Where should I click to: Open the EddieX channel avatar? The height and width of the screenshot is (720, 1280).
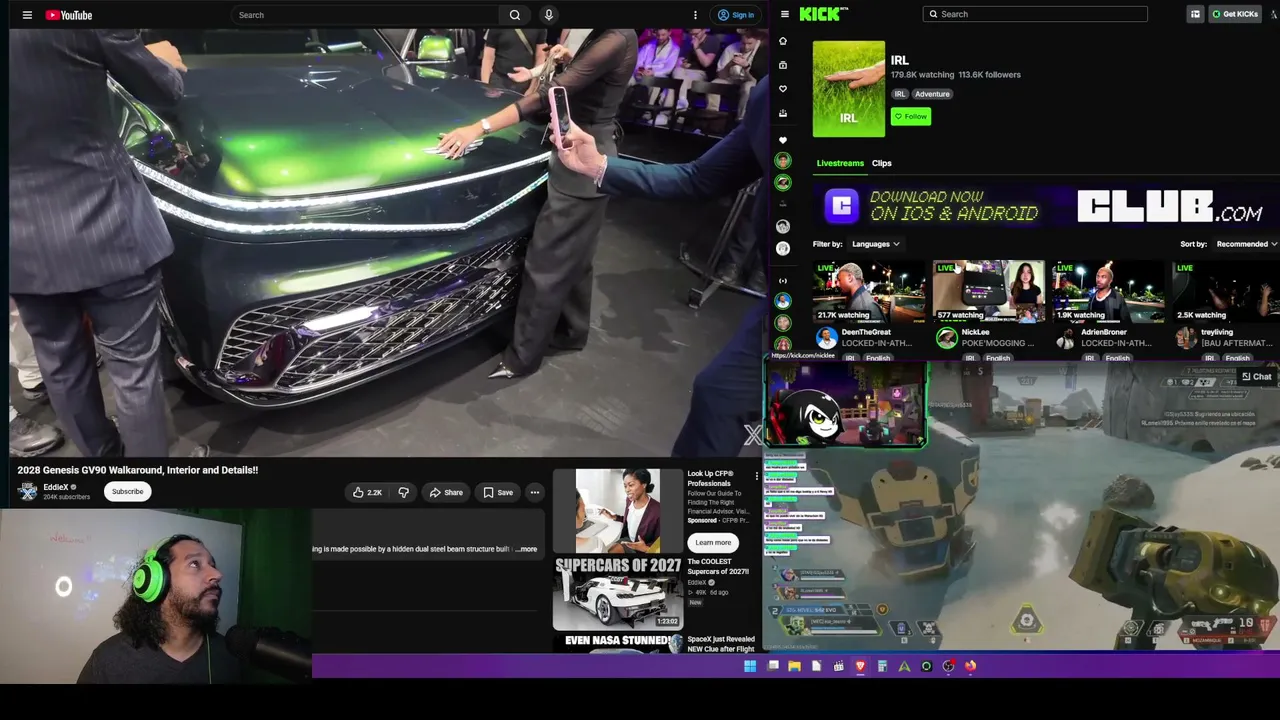pos(28,491)
